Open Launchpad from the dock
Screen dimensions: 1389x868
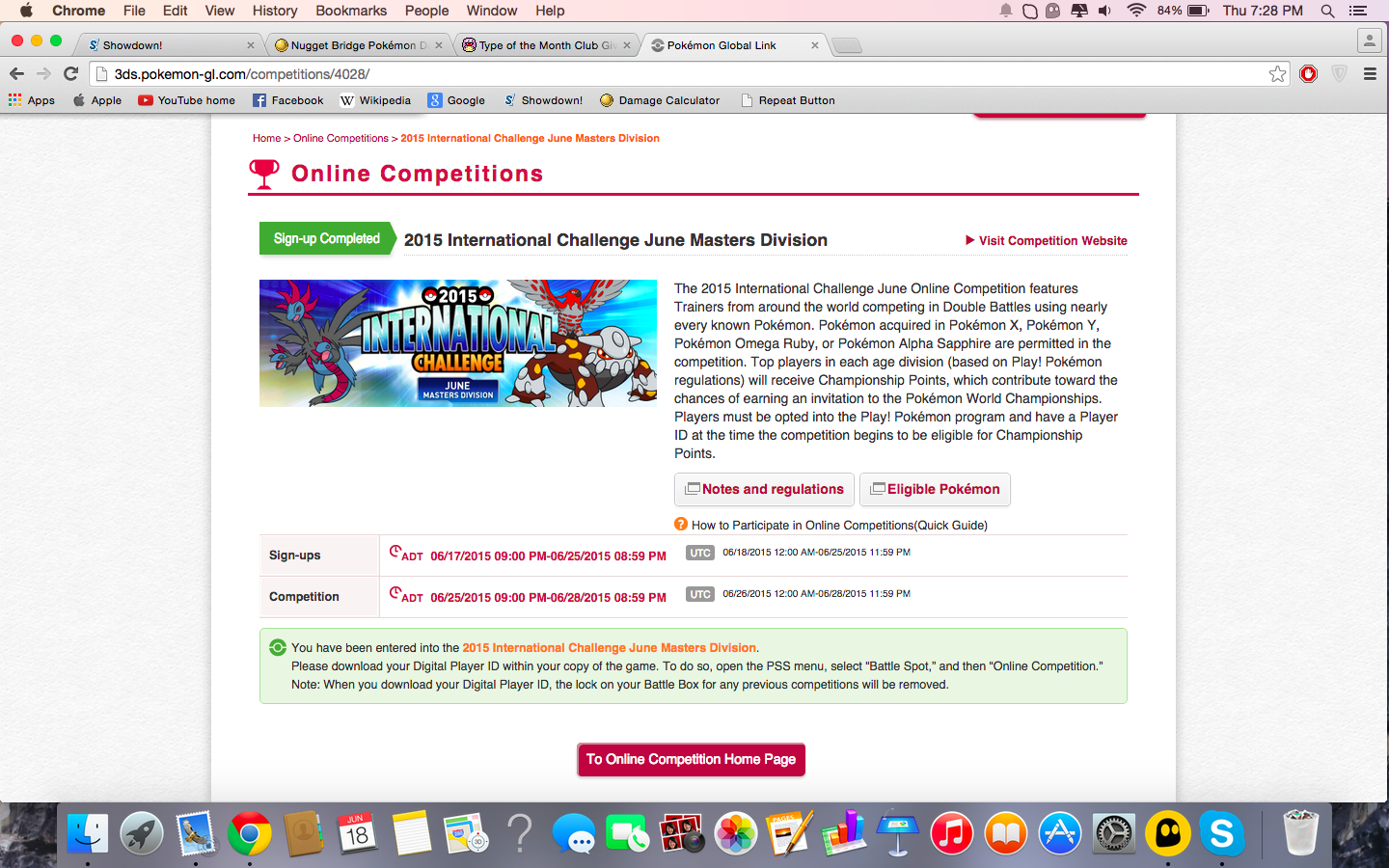tap(142, 833)
